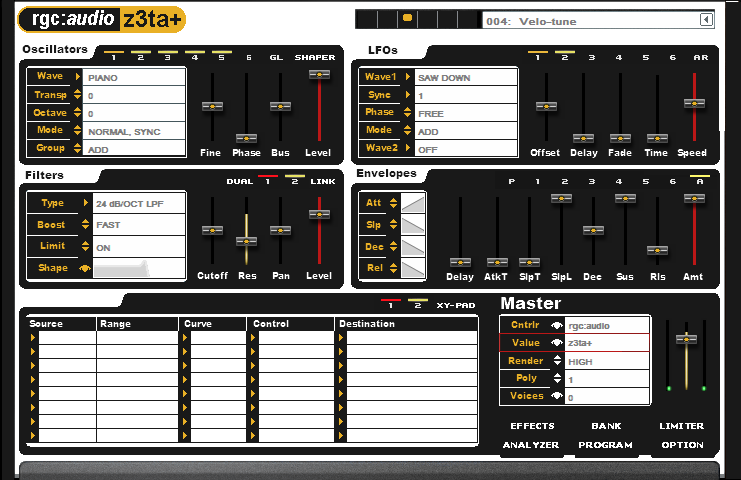Click the Master volume slider handle
The height and width of the screenshot is (480, 741).
[x=686, y=338]
